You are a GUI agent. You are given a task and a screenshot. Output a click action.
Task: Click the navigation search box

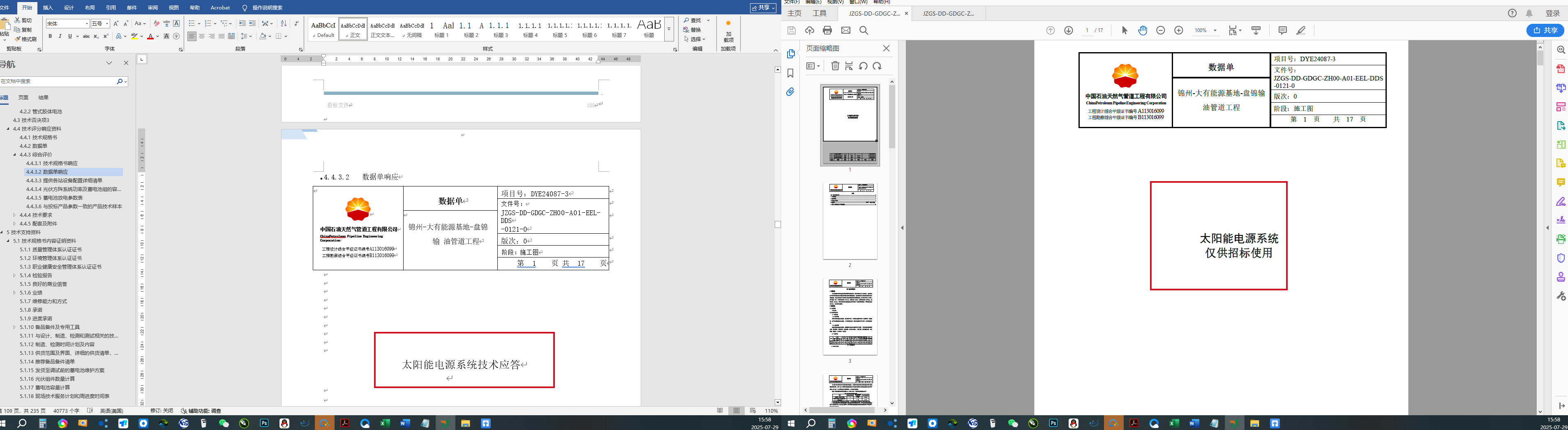click(58, 81)
